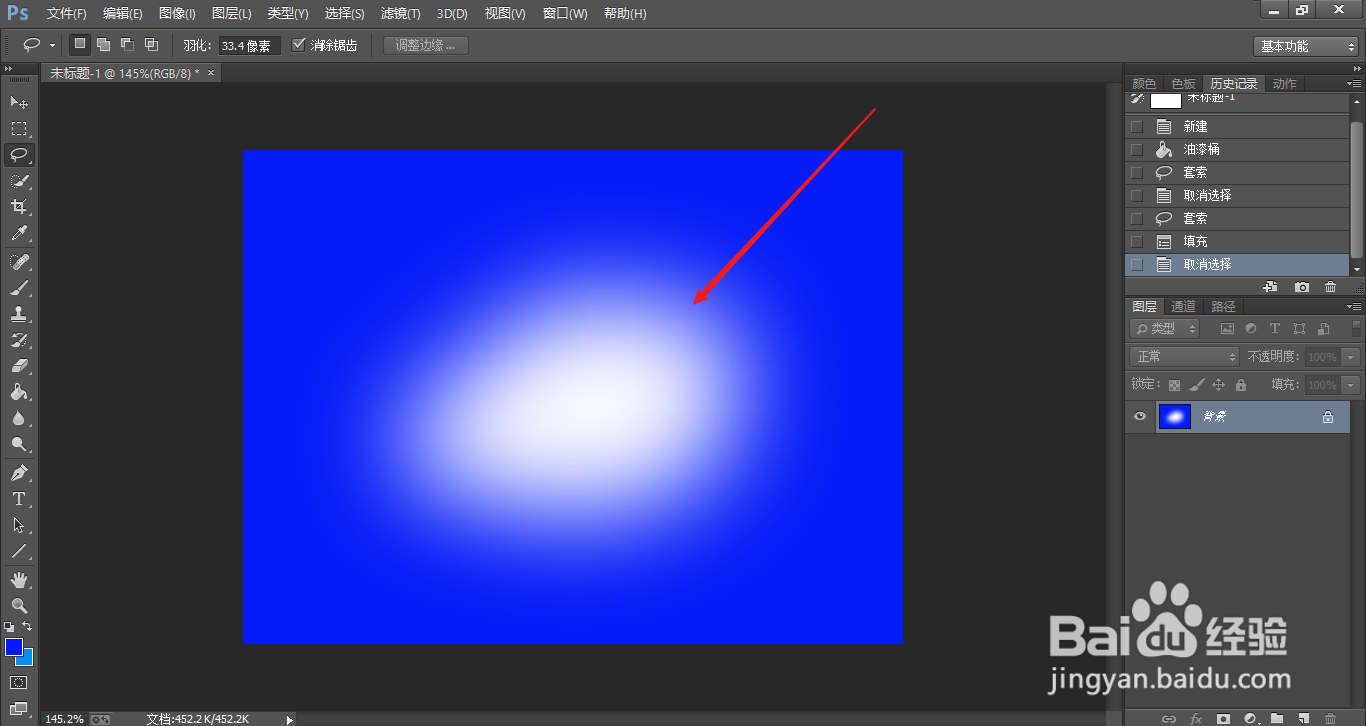The width and height of the screenshot is (1366, 726).
Task: Select the Clone Stamp tool
Action: [19, 313]
